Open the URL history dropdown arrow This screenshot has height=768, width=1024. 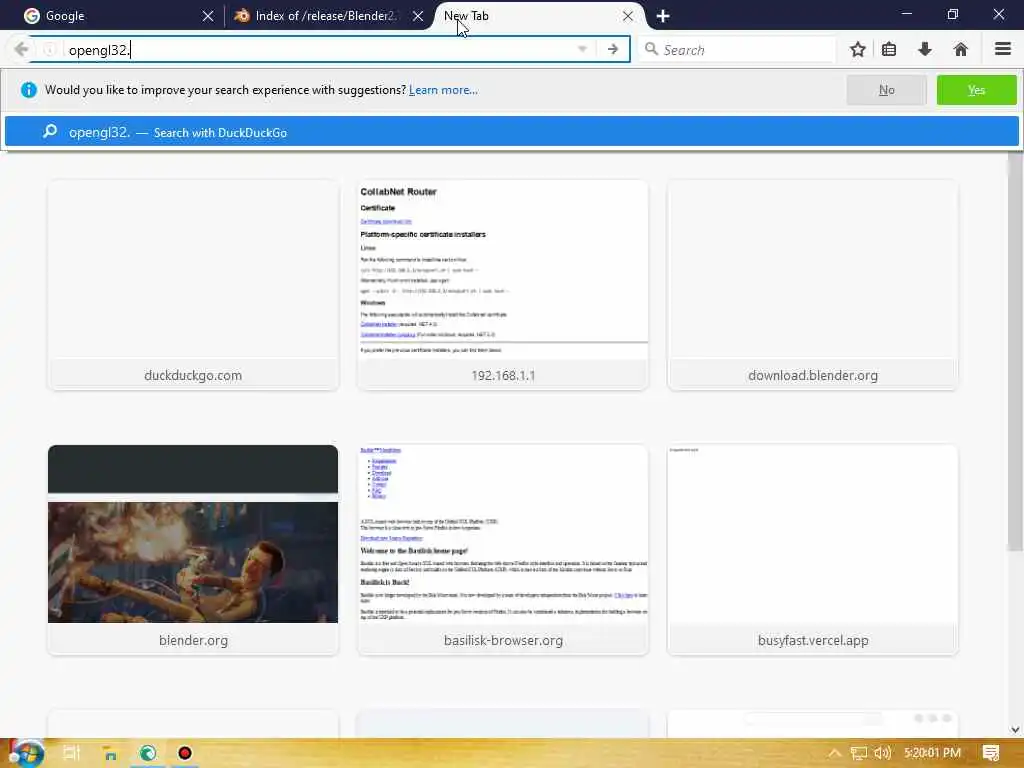click(582, 50)
